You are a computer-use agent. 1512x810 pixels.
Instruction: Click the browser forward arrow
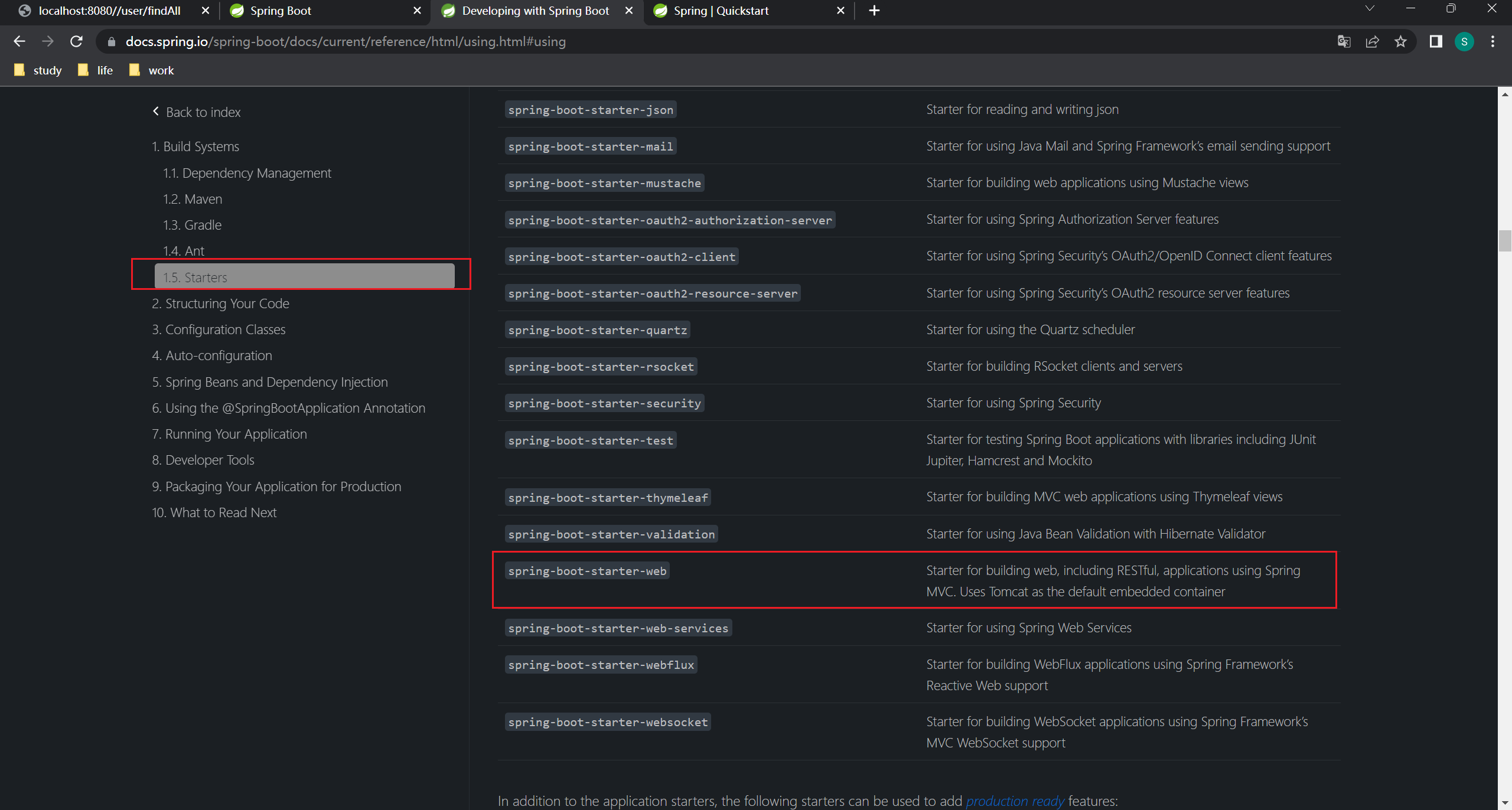[x=48, y=41]
